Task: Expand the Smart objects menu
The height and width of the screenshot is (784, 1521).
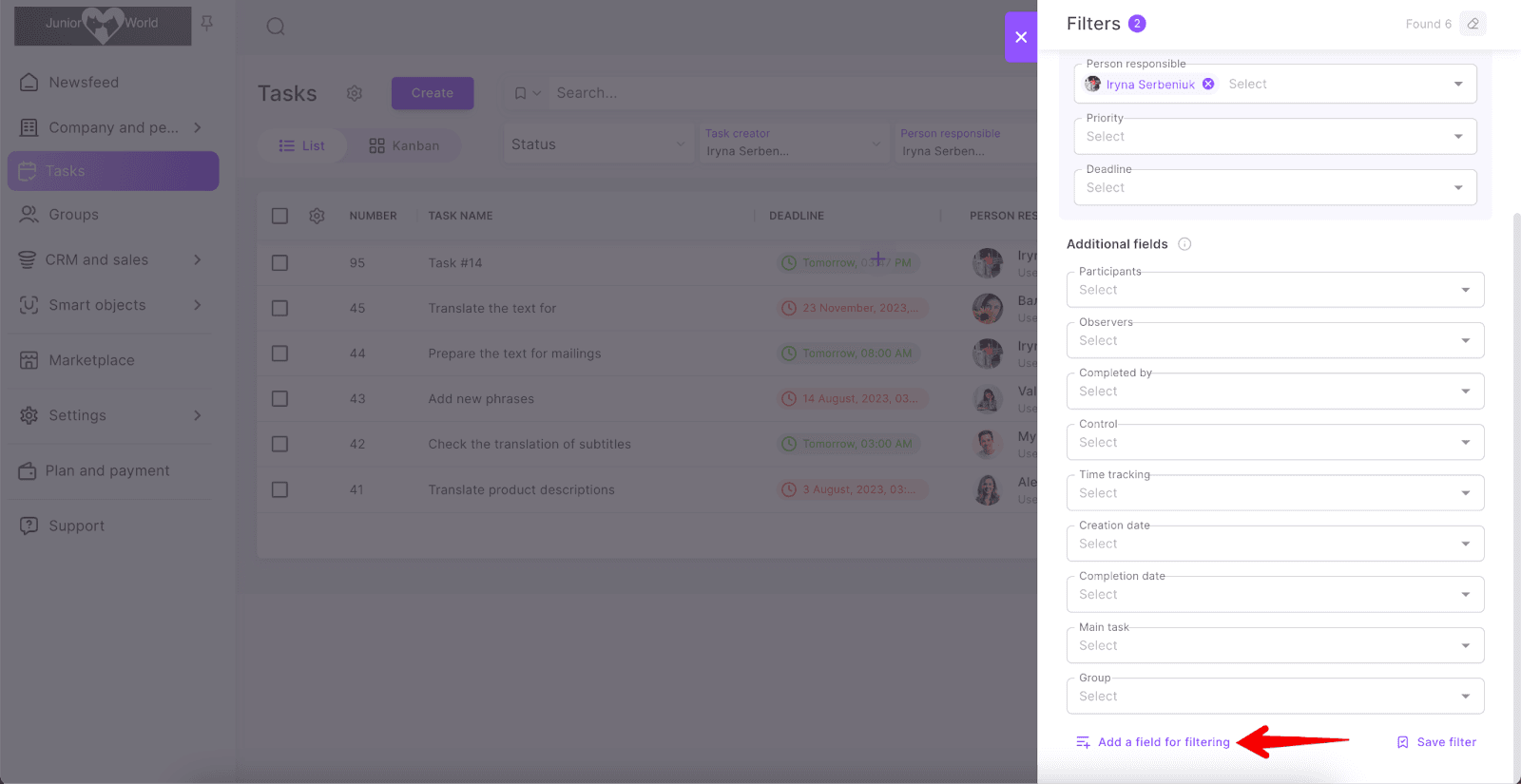Action: tap(198, 305)
